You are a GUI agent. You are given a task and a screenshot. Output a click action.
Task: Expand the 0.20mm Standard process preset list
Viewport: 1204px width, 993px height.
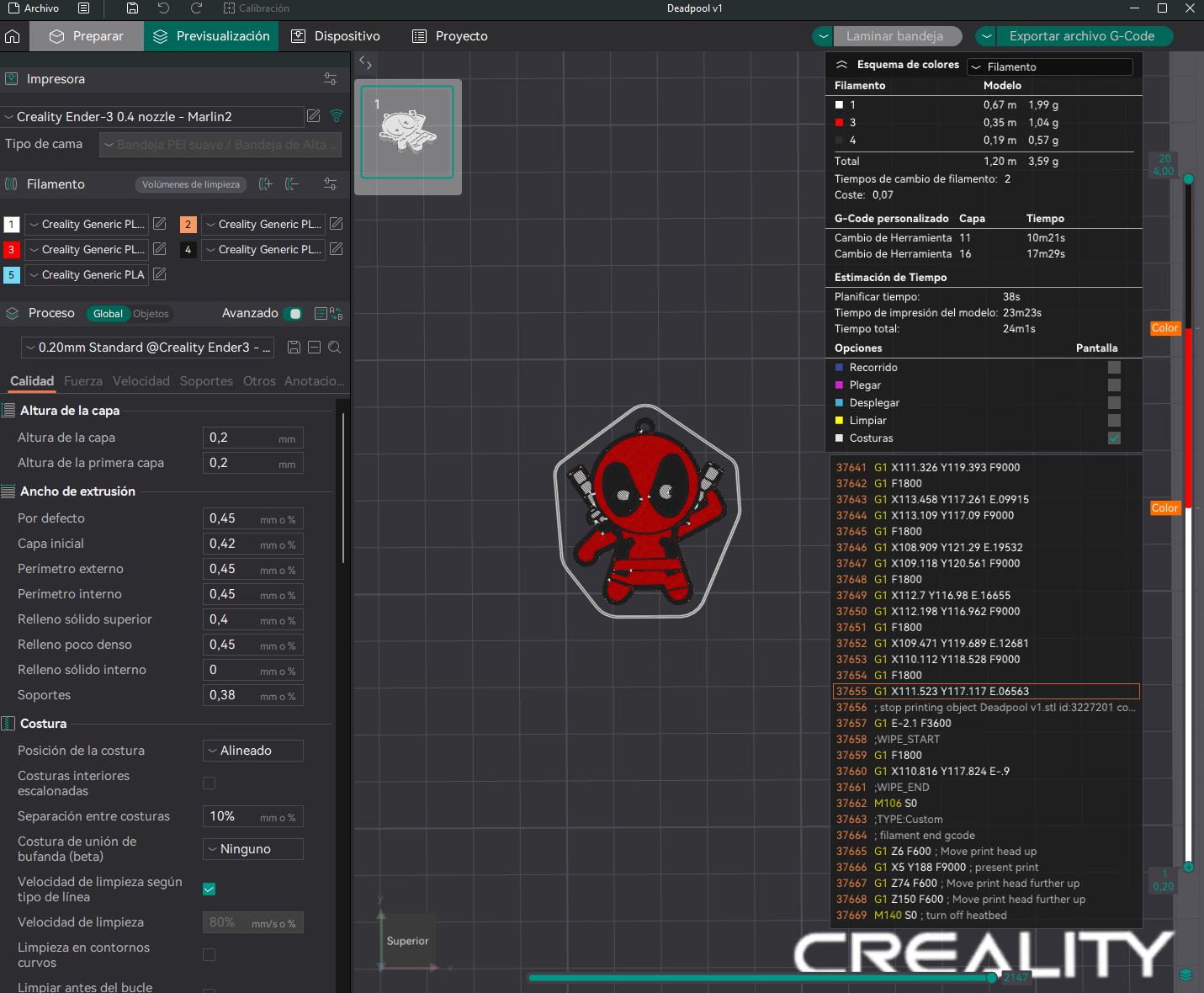coord(147,348)
